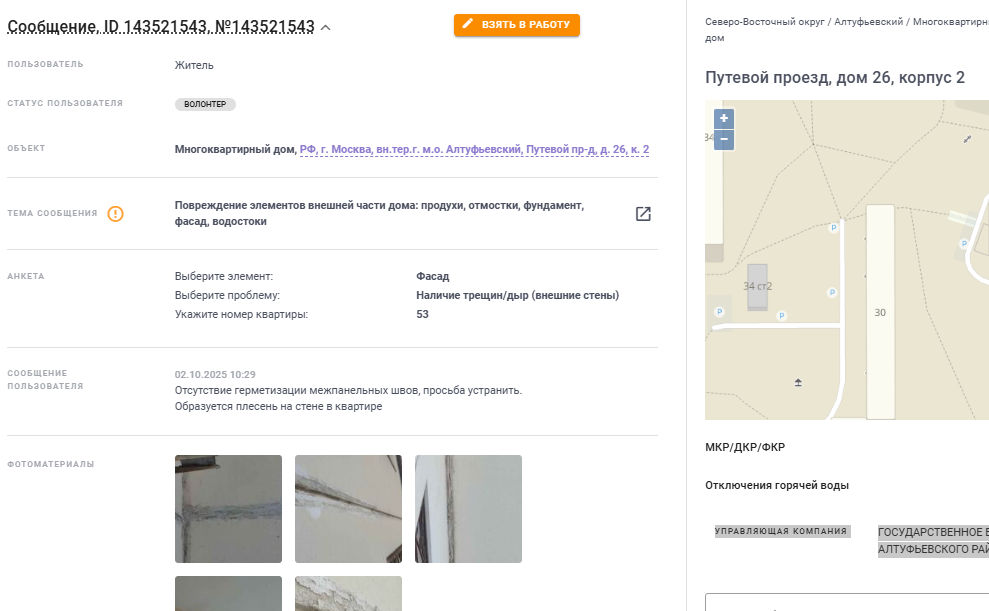Open «Отключения горячей воды» section
Viewport: 989px width, 611px height.
point(776,485)
